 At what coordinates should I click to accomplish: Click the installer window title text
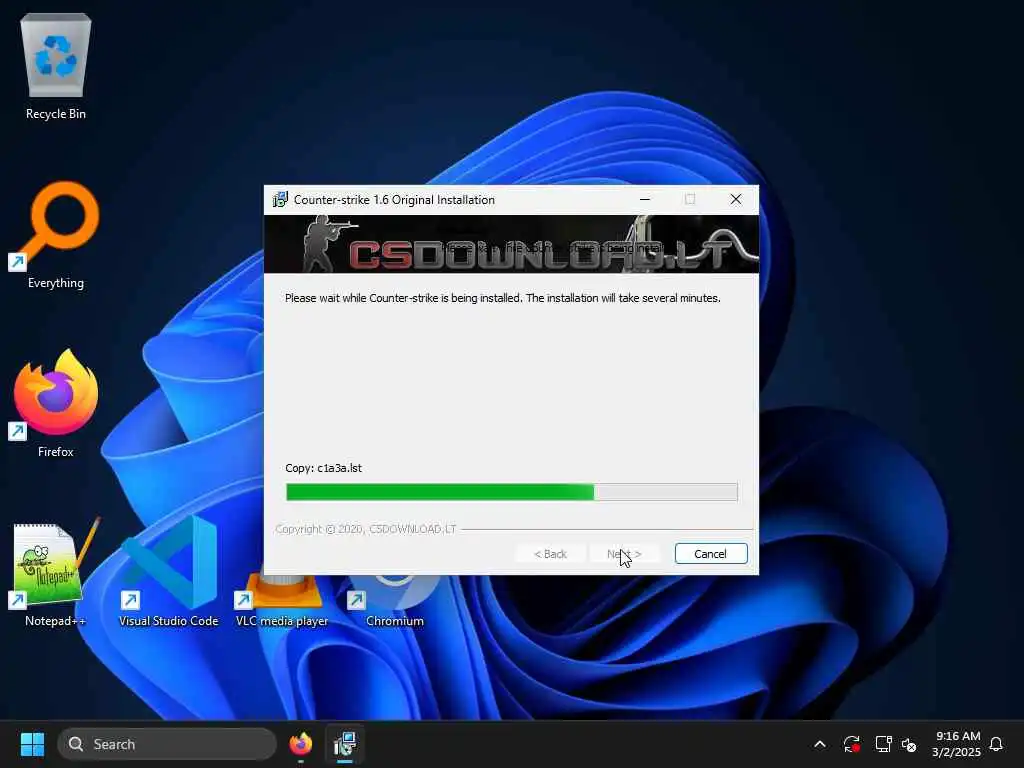tap(394, 200)
